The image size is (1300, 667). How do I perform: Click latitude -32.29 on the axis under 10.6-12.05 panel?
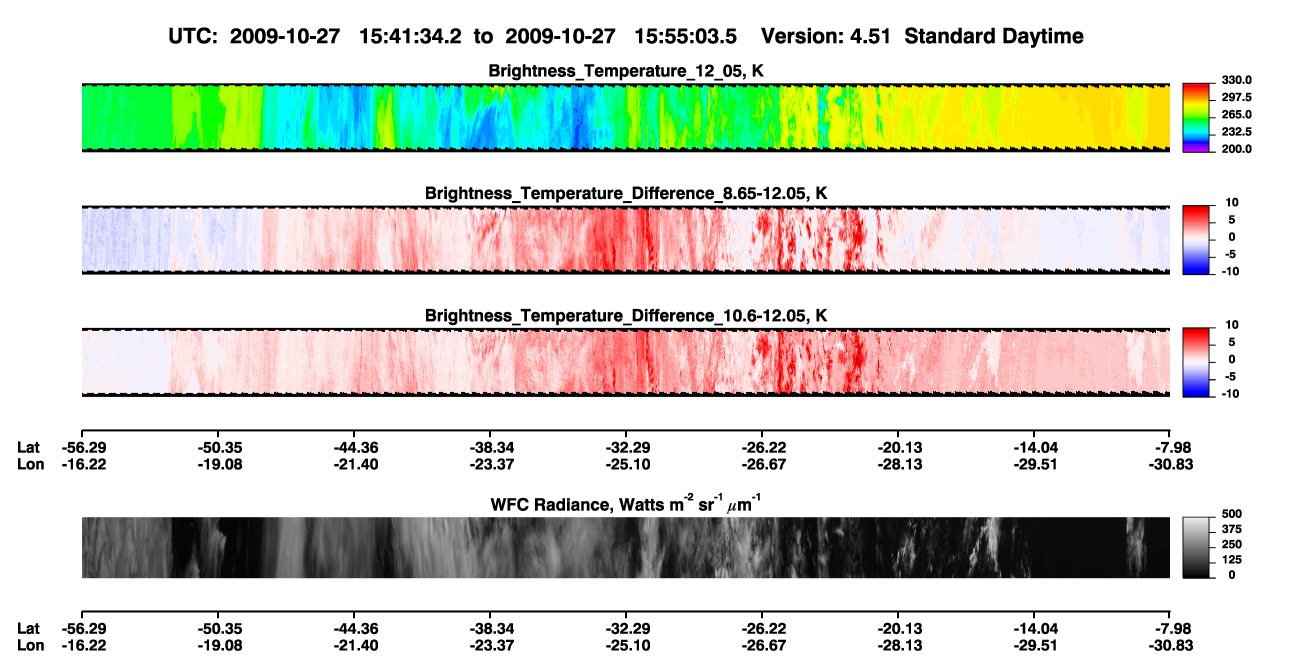pos(626,448)
